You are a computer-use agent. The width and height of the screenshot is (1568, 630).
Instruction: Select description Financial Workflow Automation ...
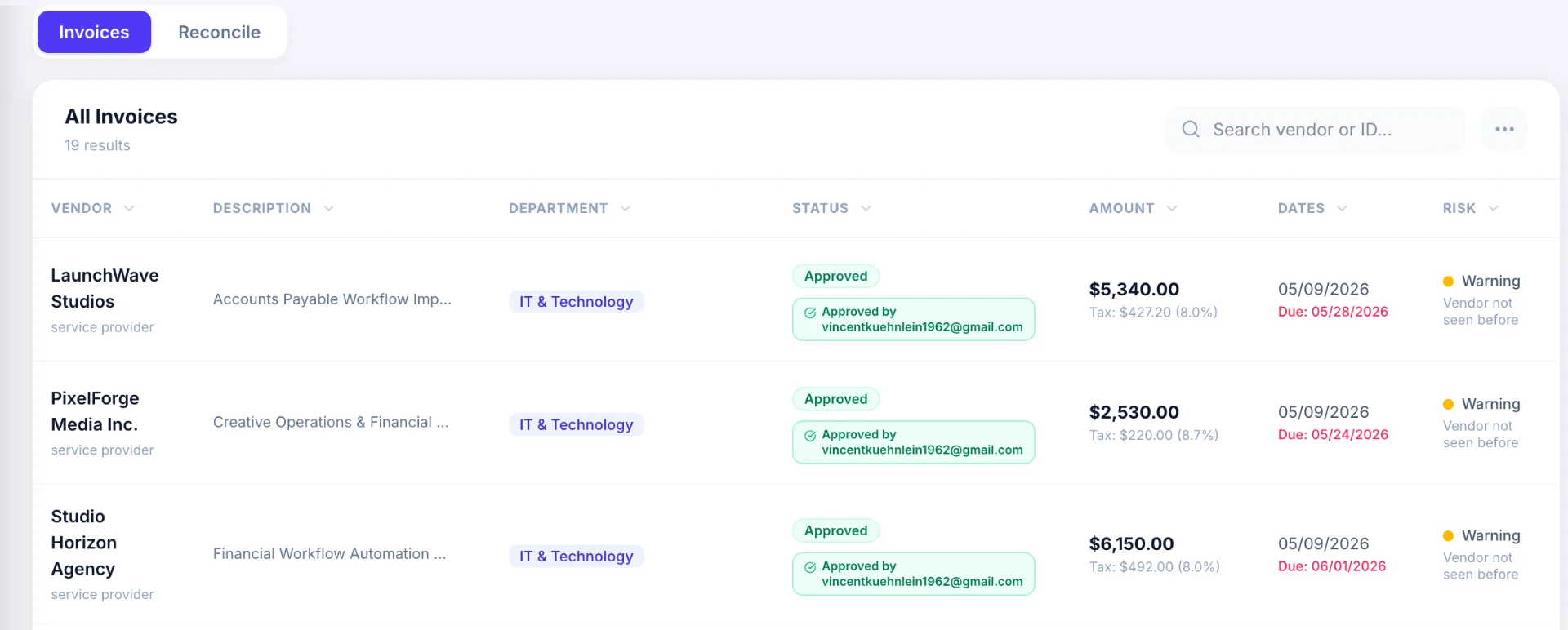[x=329, y=554]
